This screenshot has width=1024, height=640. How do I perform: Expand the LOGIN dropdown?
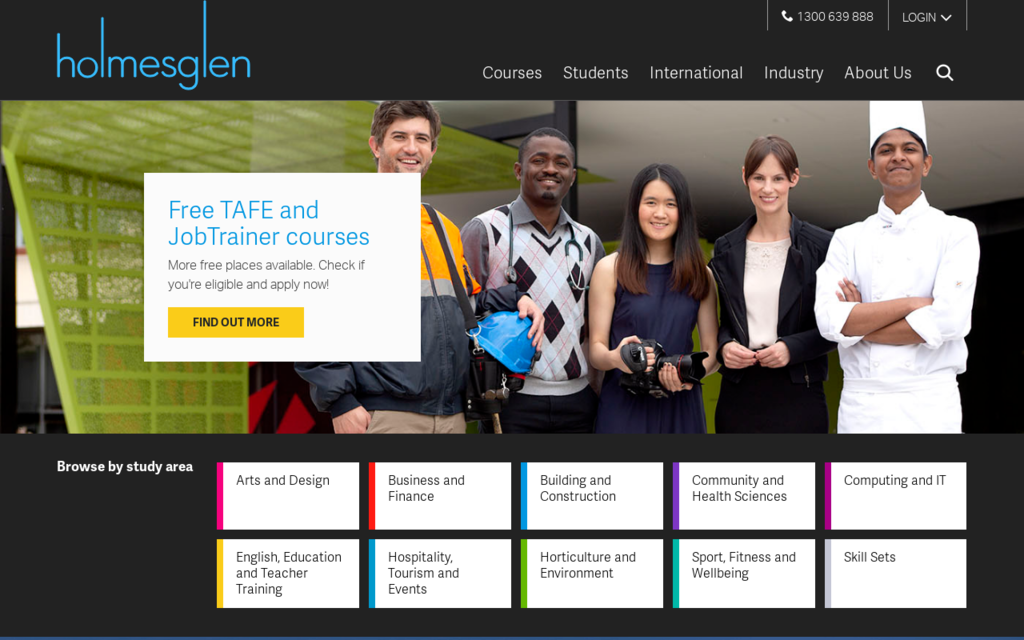[x=926, y=17]
